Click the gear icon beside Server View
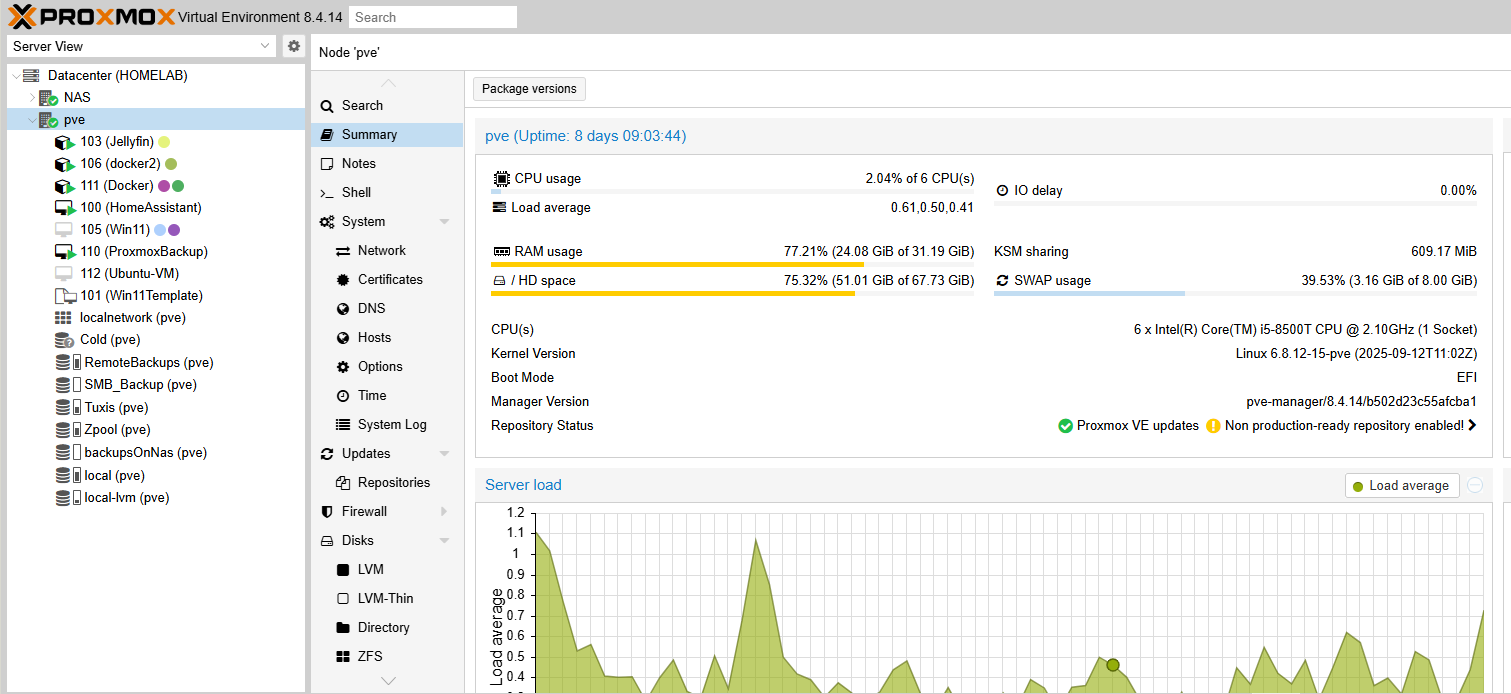This screenshot has width=1511, height=694. coord(293,46)
